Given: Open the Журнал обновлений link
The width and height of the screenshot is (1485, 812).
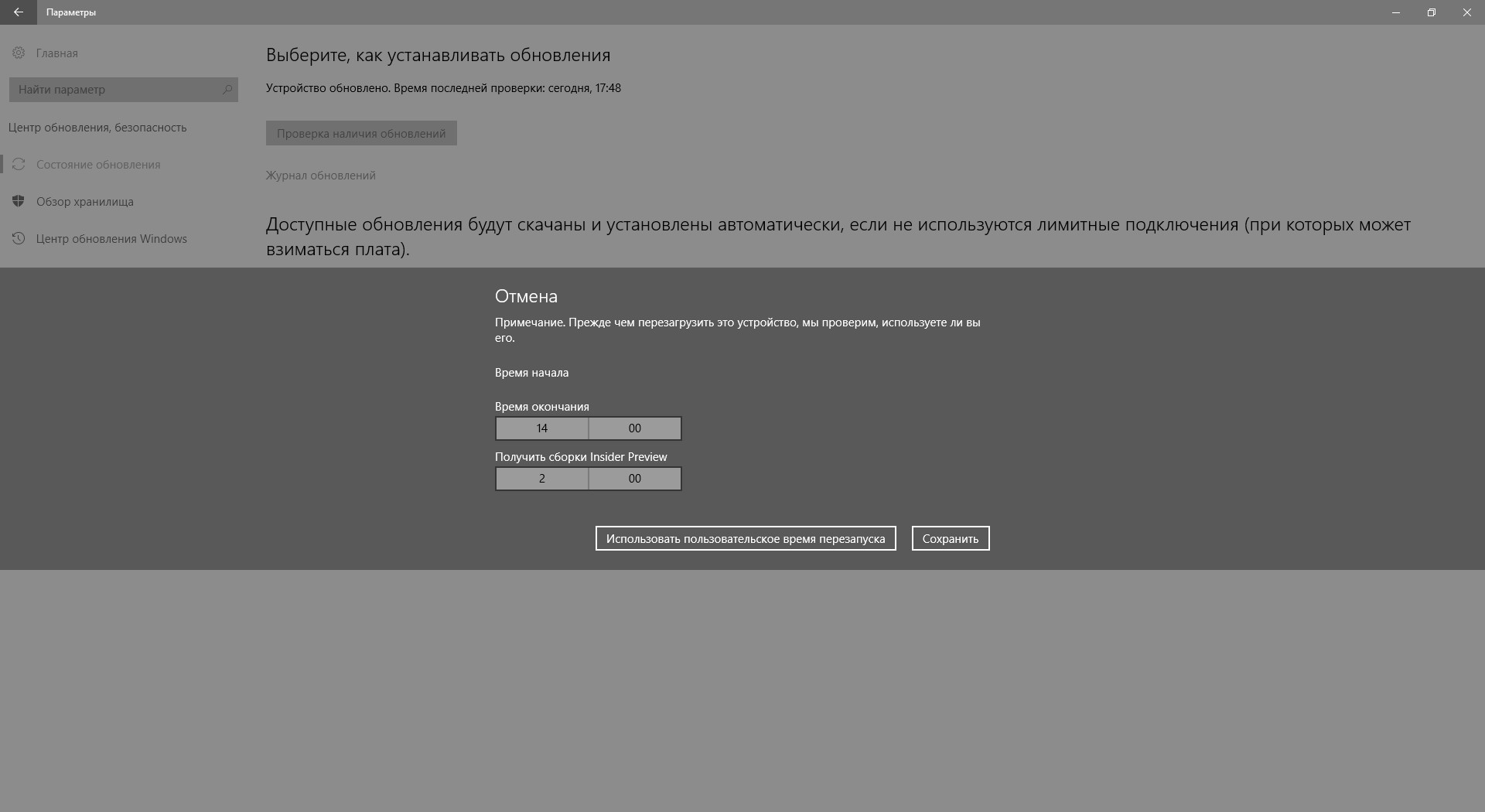Looking at the screenshot, I should (x=320, y=176).
